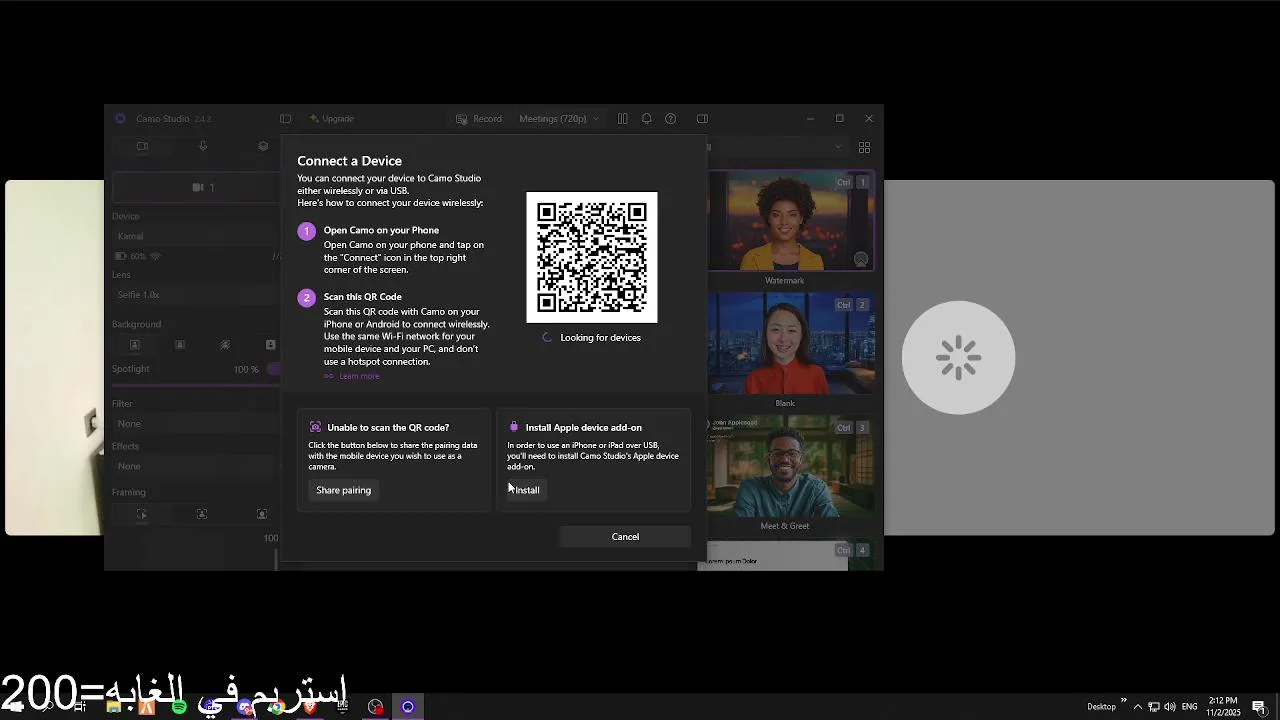
Task: Expand the presets dropdown chevron beside grid icon
Action: pos(838,147)
